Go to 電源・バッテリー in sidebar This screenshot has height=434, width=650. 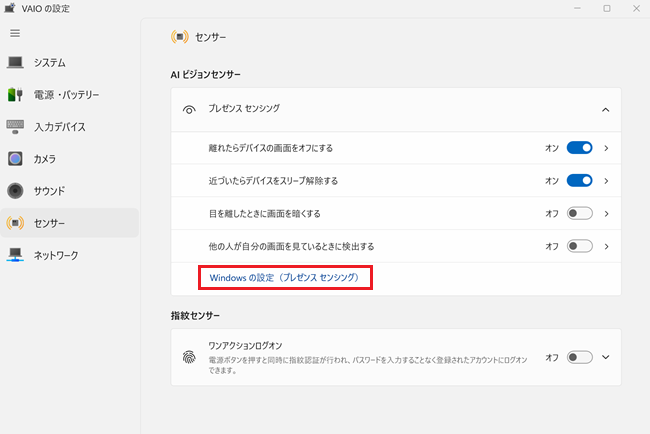[x=70, y=95]
